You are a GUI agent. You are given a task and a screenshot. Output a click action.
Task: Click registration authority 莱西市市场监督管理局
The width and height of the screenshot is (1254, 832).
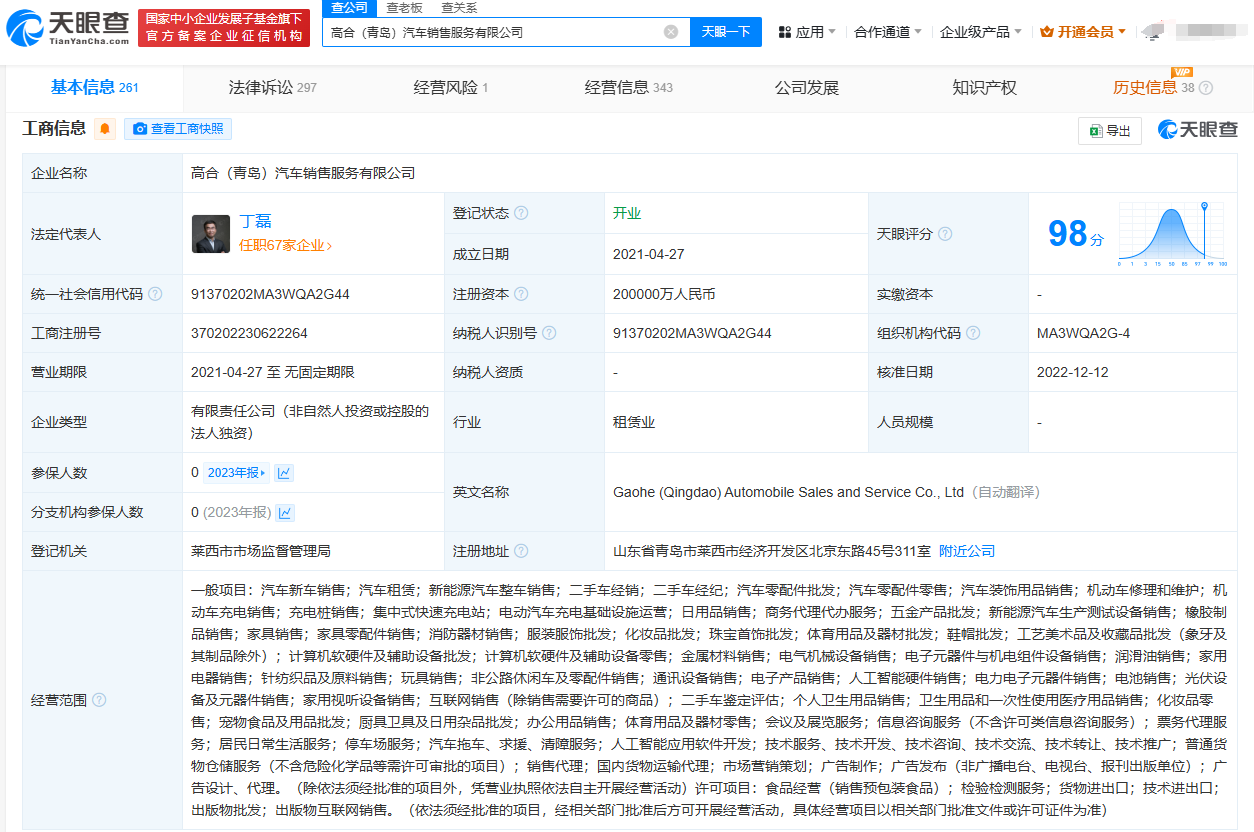(261, 551)
